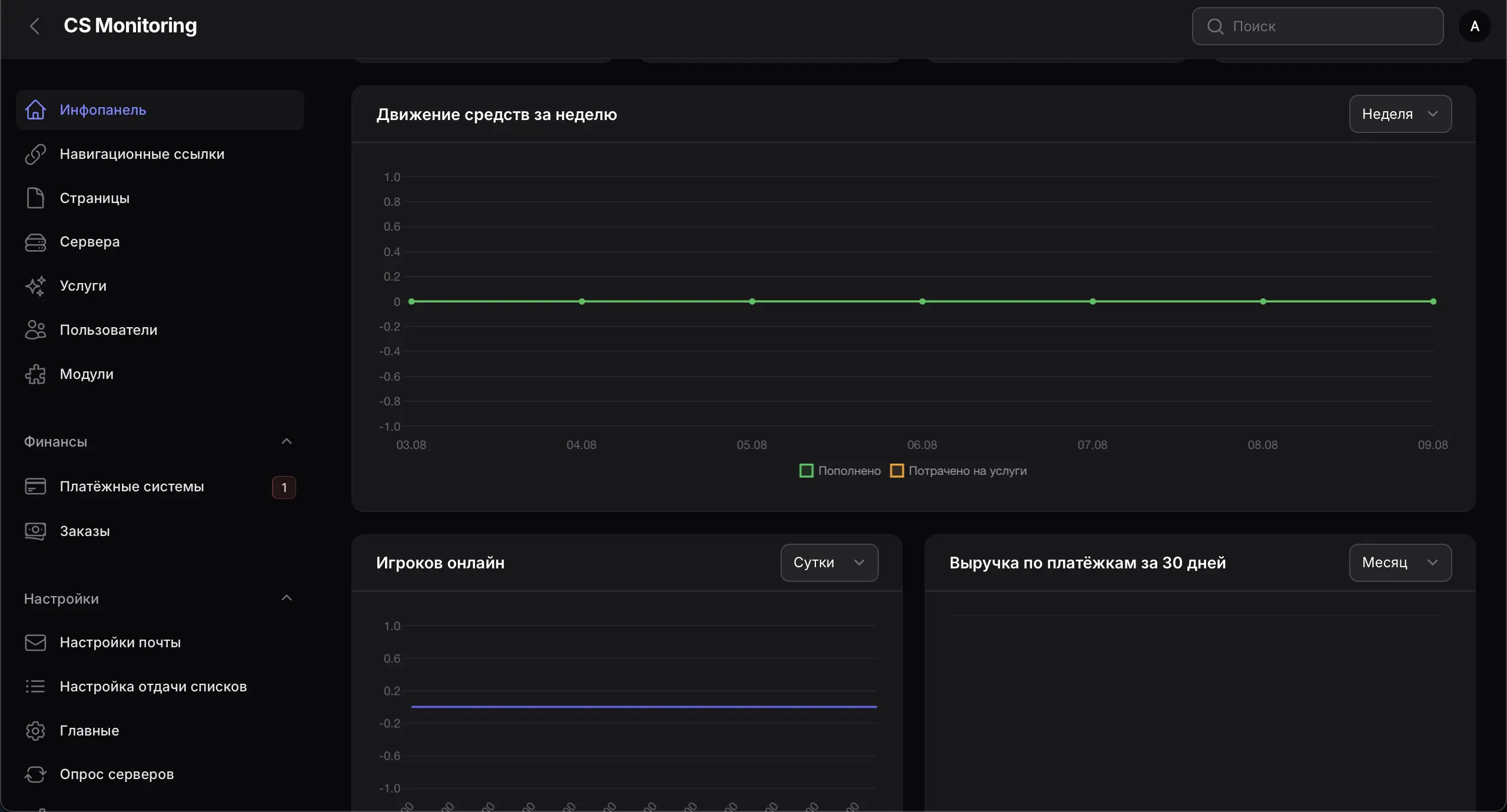Image resolution: width=1507 pixels, height=812 pixels.
Task: Open the Страницы section
Action: (160, 198)
